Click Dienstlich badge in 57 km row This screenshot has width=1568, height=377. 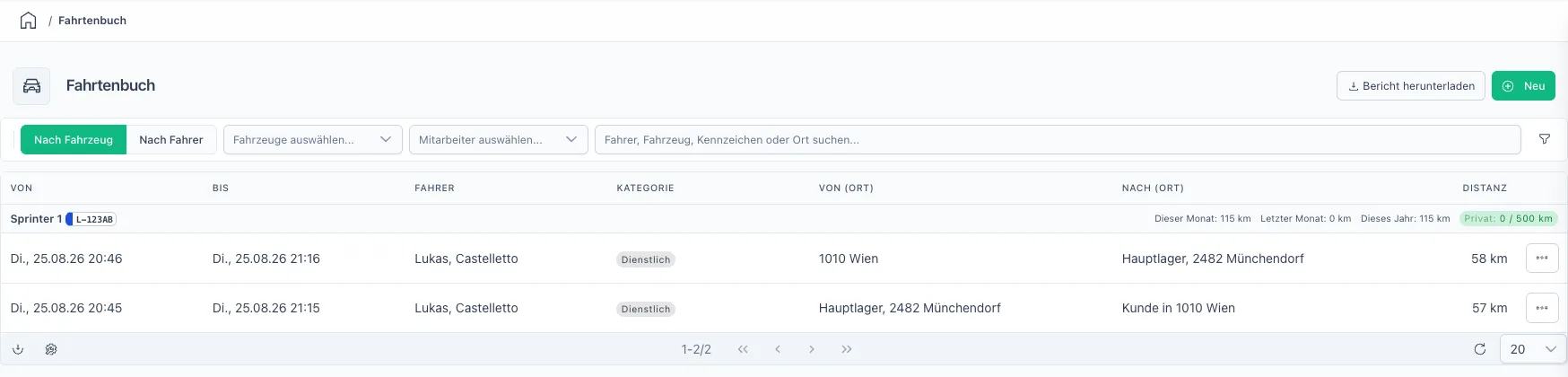tap(646, 309)
